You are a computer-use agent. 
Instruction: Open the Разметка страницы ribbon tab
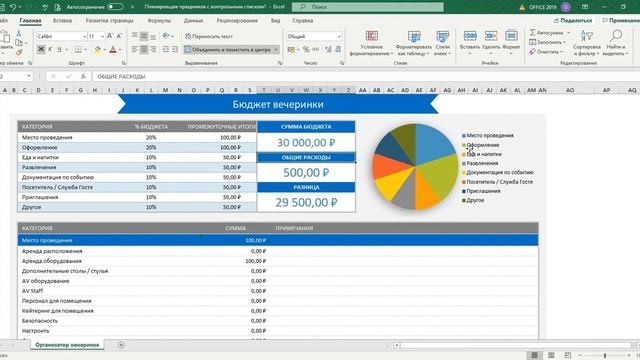pos(109,20)
